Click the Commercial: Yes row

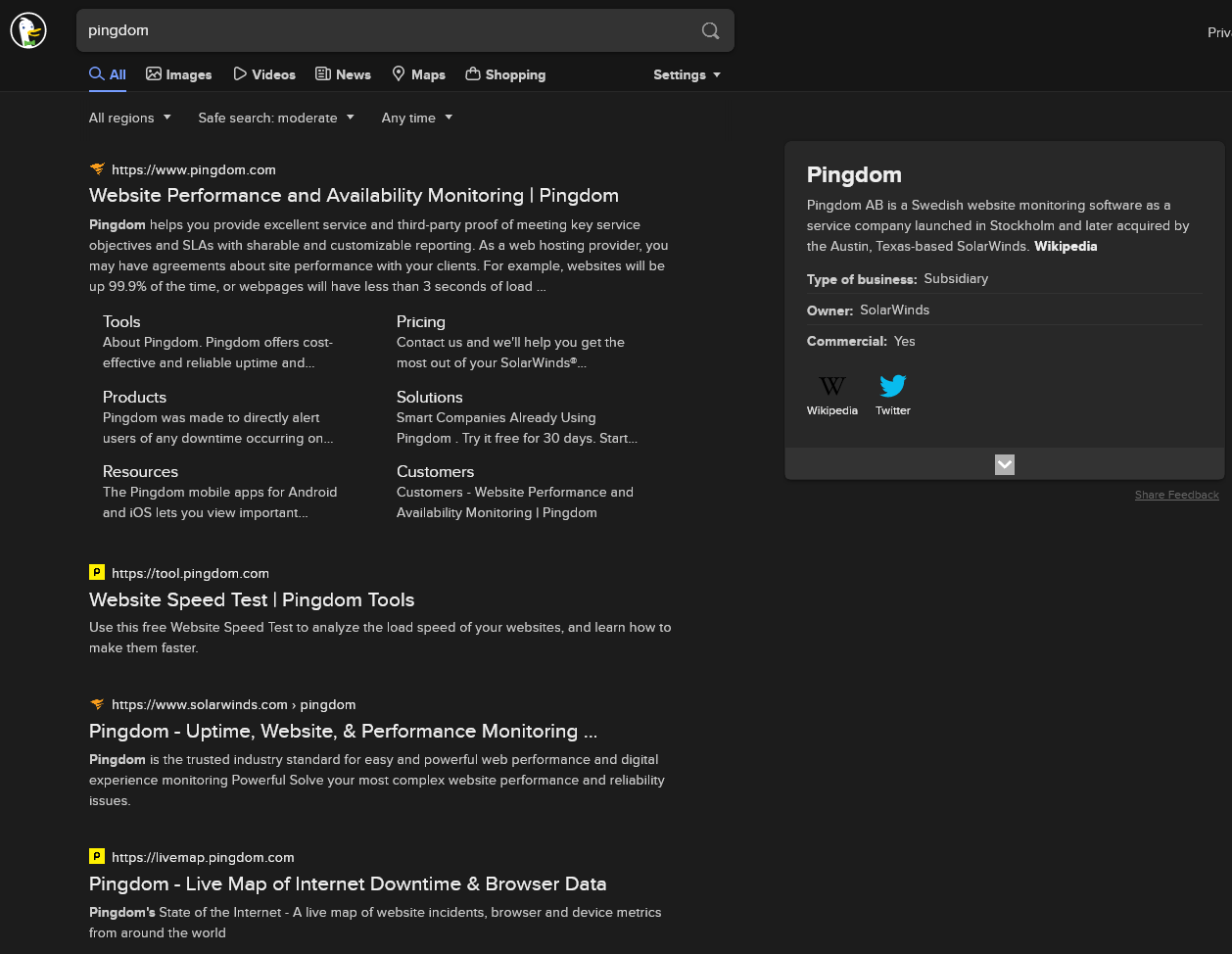1005,341
